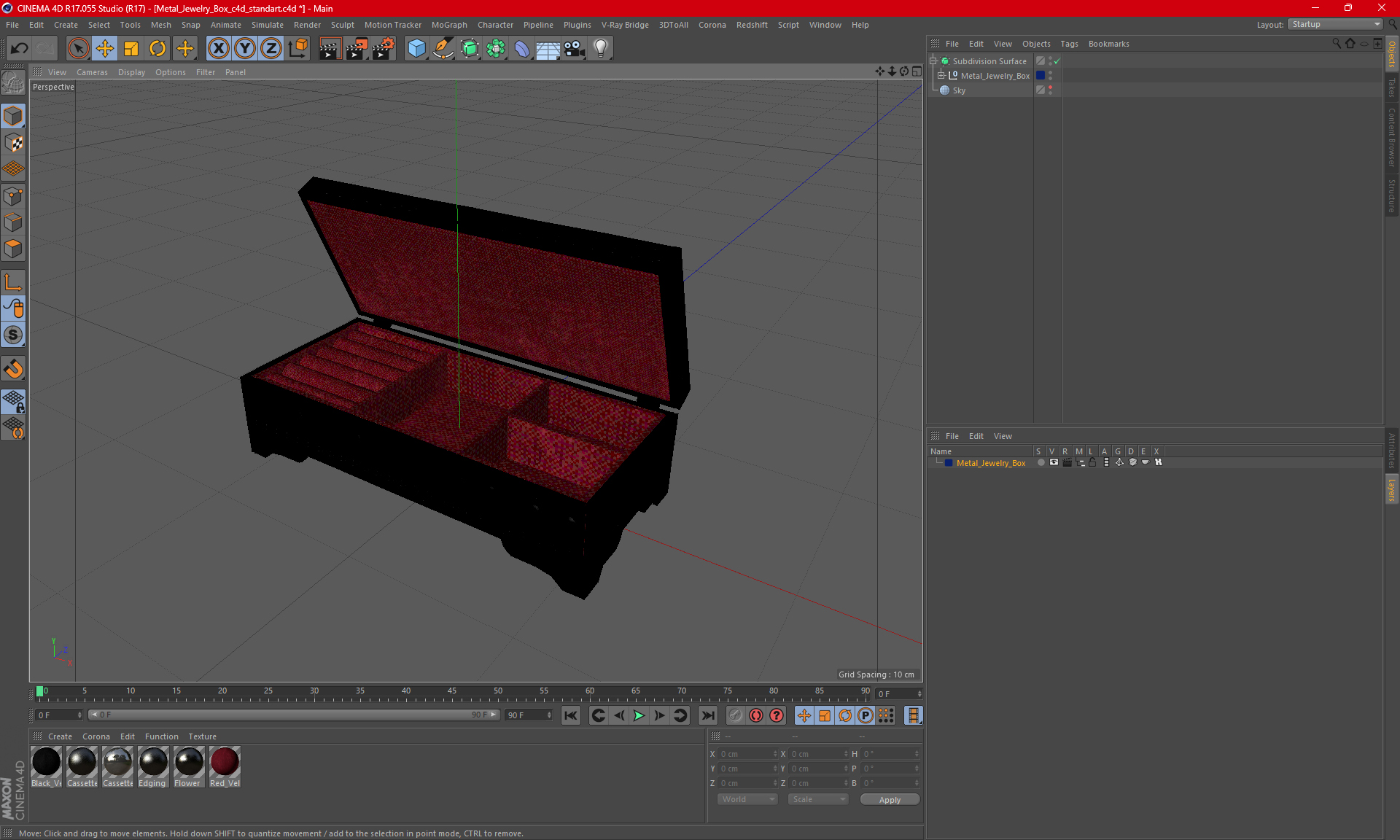Viewport: 1400px width, 840px height.
Task: Activate the Move tool in toolbar
Action: click(105, 49)
